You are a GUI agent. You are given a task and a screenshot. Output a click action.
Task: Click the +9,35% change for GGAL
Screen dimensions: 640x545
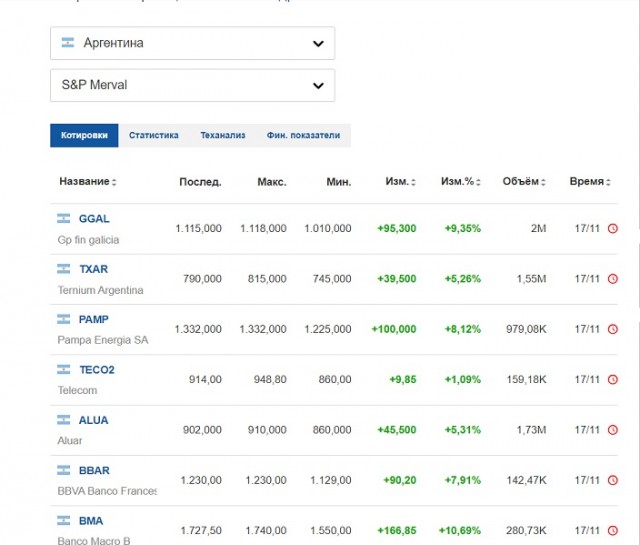click(x=462, y=228)
